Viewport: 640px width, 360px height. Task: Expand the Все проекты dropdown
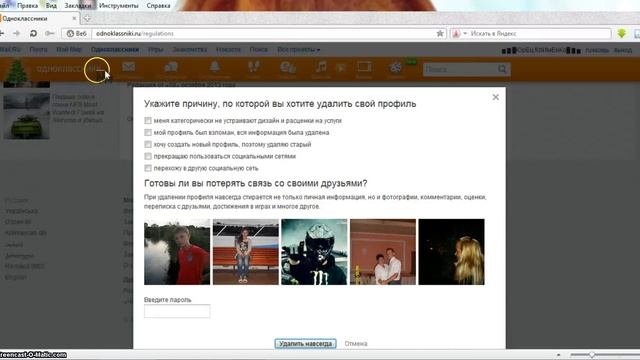[x=299, y=49]
